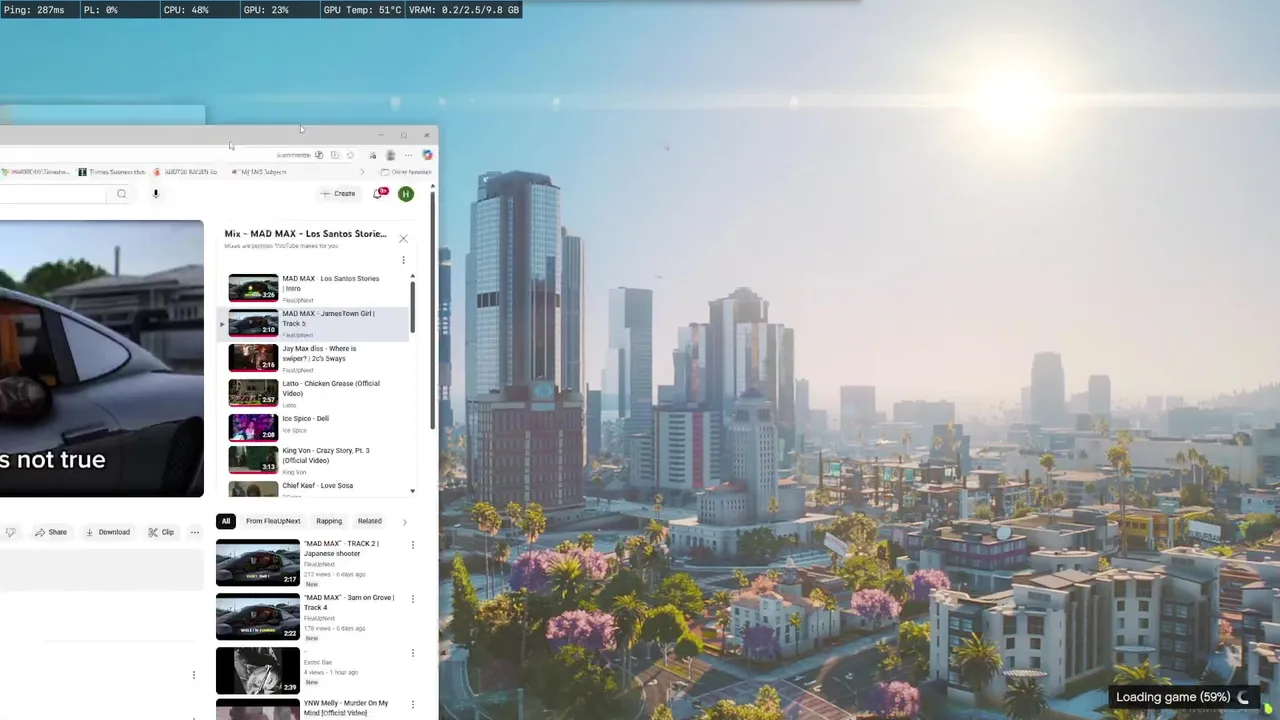Play MAD MAX Los Santos Stories Intro
Viewport: 1280px width, 720px height.
[314, 288]
